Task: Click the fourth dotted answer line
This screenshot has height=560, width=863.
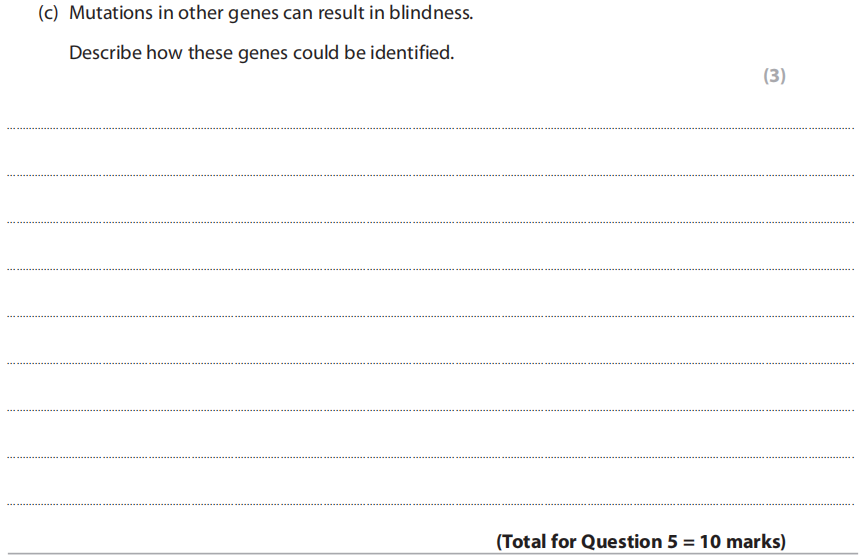Action: [430, 269]
